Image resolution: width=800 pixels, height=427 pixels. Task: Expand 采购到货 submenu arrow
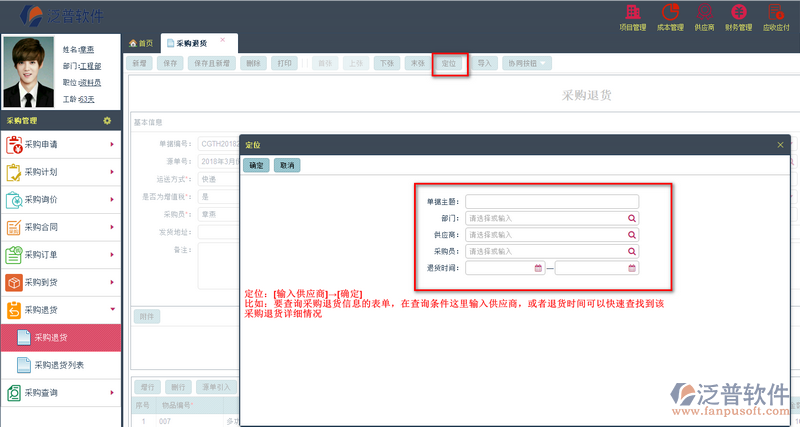click(x=112, y=282)
